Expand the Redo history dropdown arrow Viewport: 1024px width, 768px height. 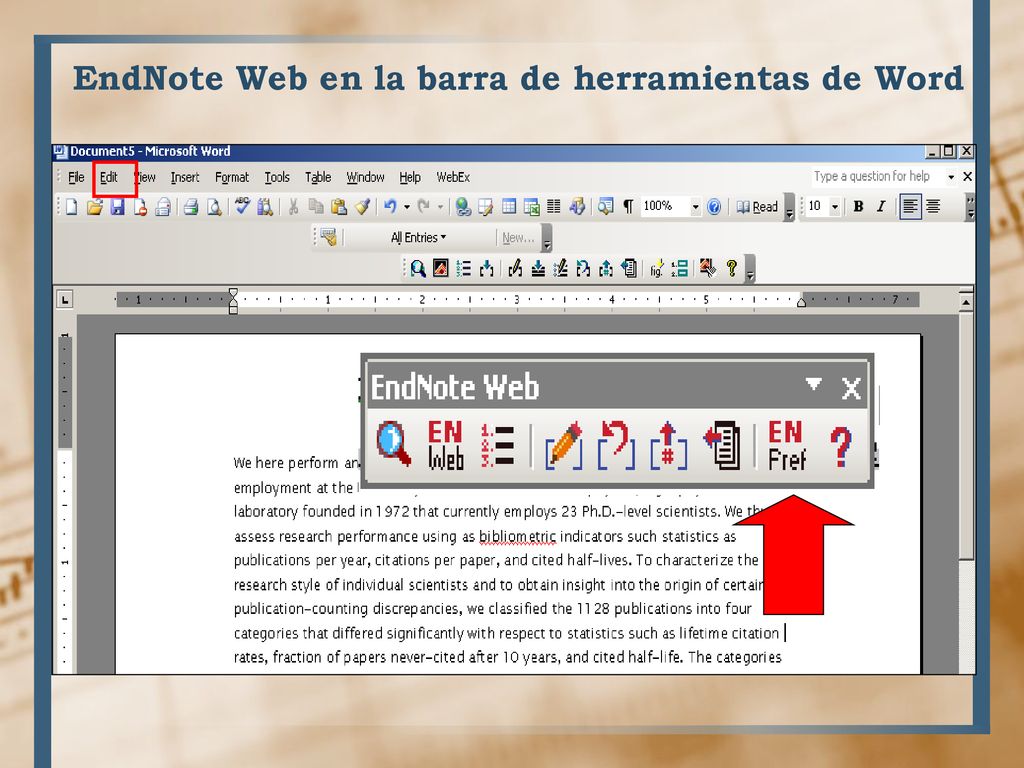[x=440, y=207]
